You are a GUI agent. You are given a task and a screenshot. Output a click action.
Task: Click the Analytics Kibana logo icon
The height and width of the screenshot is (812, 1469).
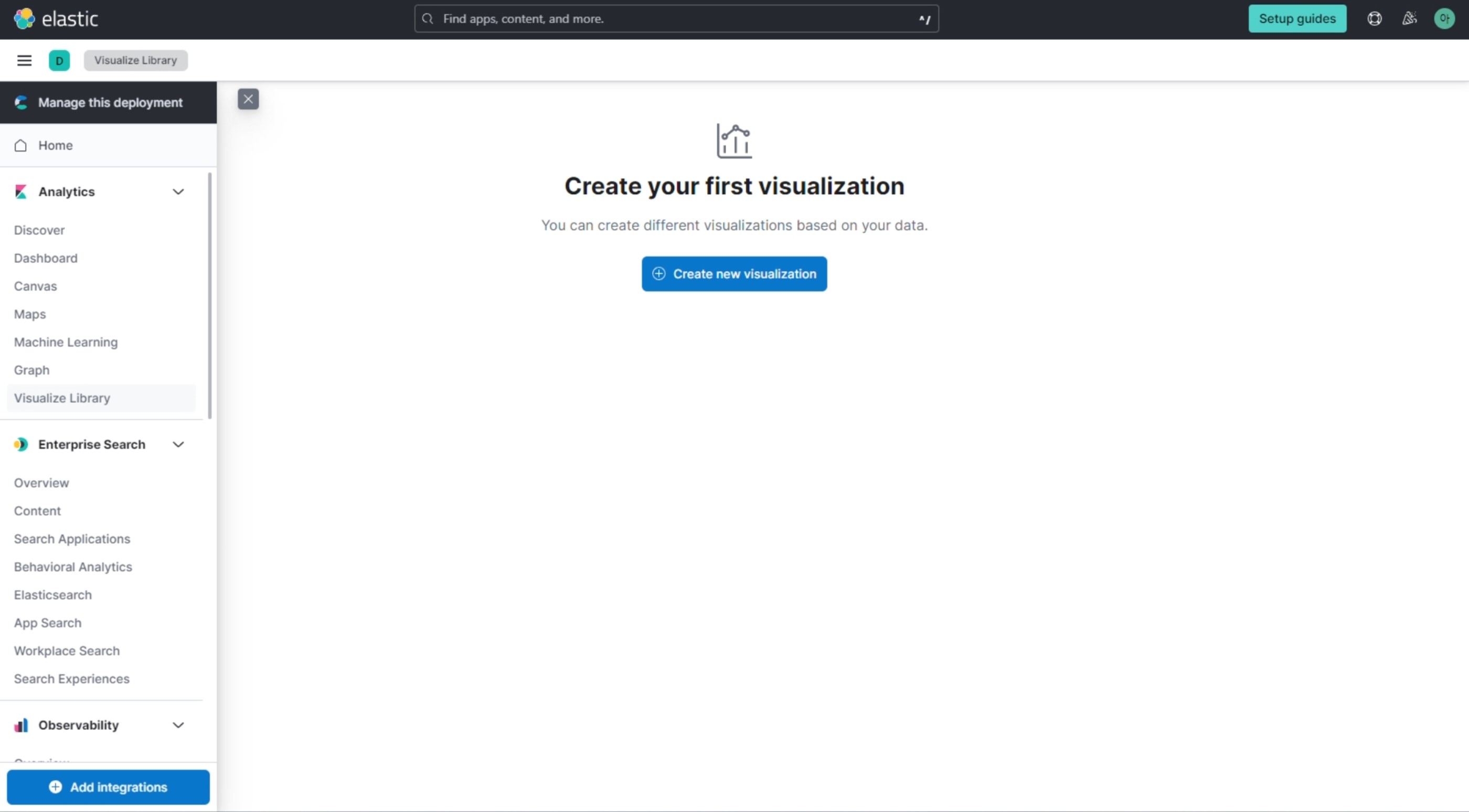pos(21,191)
